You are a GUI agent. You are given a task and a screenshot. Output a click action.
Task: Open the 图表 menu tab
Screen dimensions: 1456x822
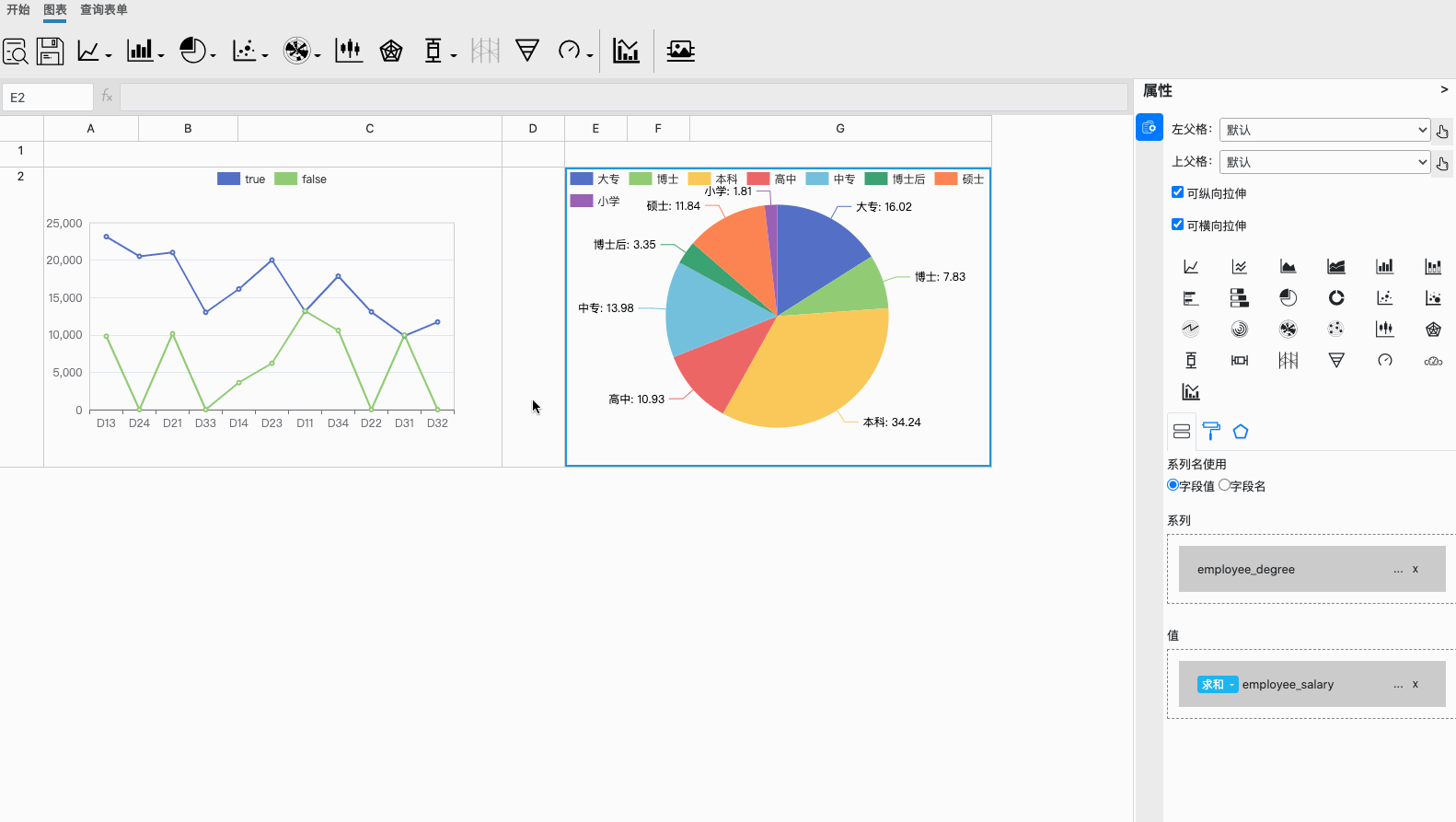[x=55, y=9]
